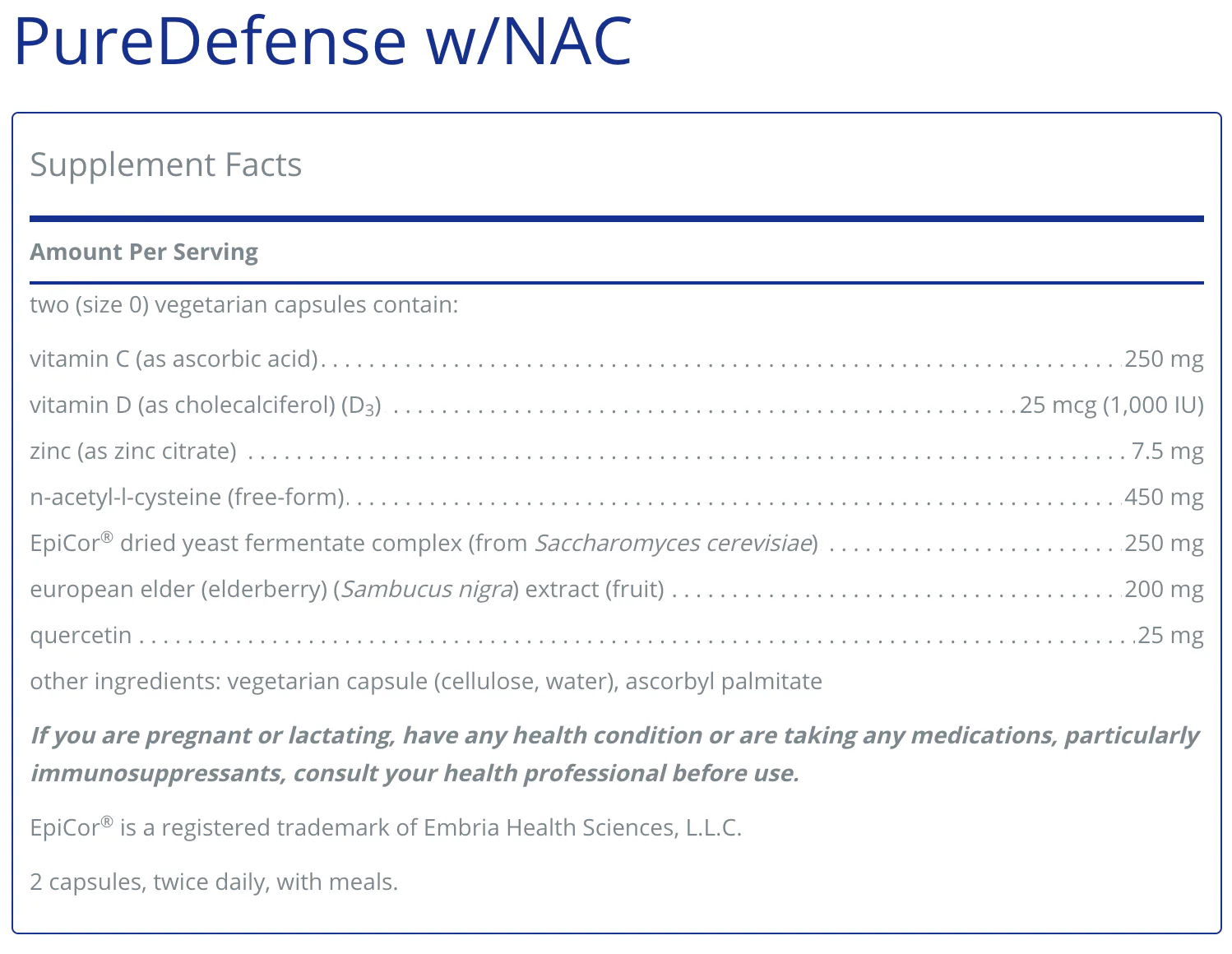Screen dimensions: 1232x954
Task: Select the vitamin D cholecalciferol row
Action: pos(617,405)
